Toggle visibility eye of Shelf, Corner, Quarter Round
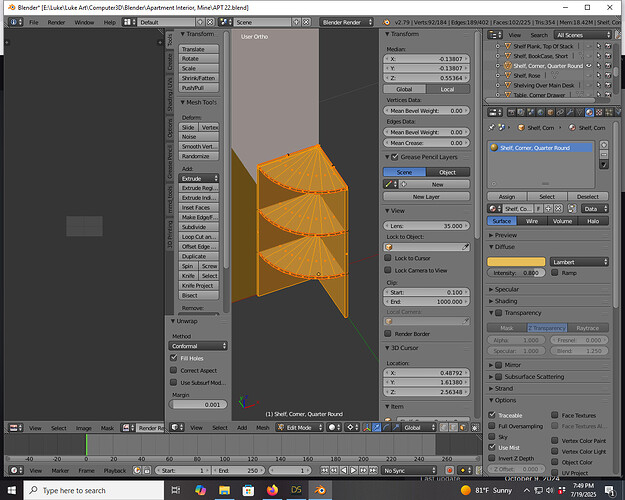The height and width of the screenshot is (500, 625). 589,66
